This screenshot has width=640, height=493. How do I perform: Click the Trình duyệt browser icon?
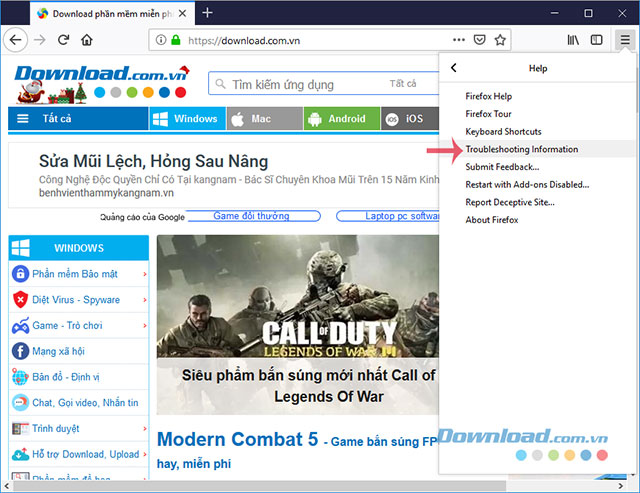pos(20,429)
